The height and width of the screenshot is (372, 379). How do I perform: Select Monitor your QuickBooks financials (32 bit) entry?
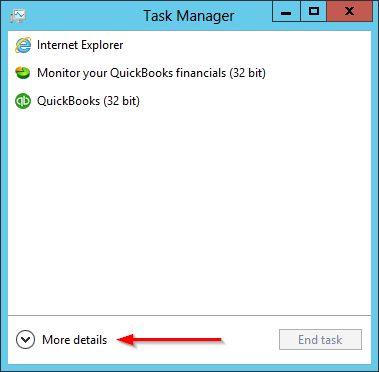click(x=151, y=73)
